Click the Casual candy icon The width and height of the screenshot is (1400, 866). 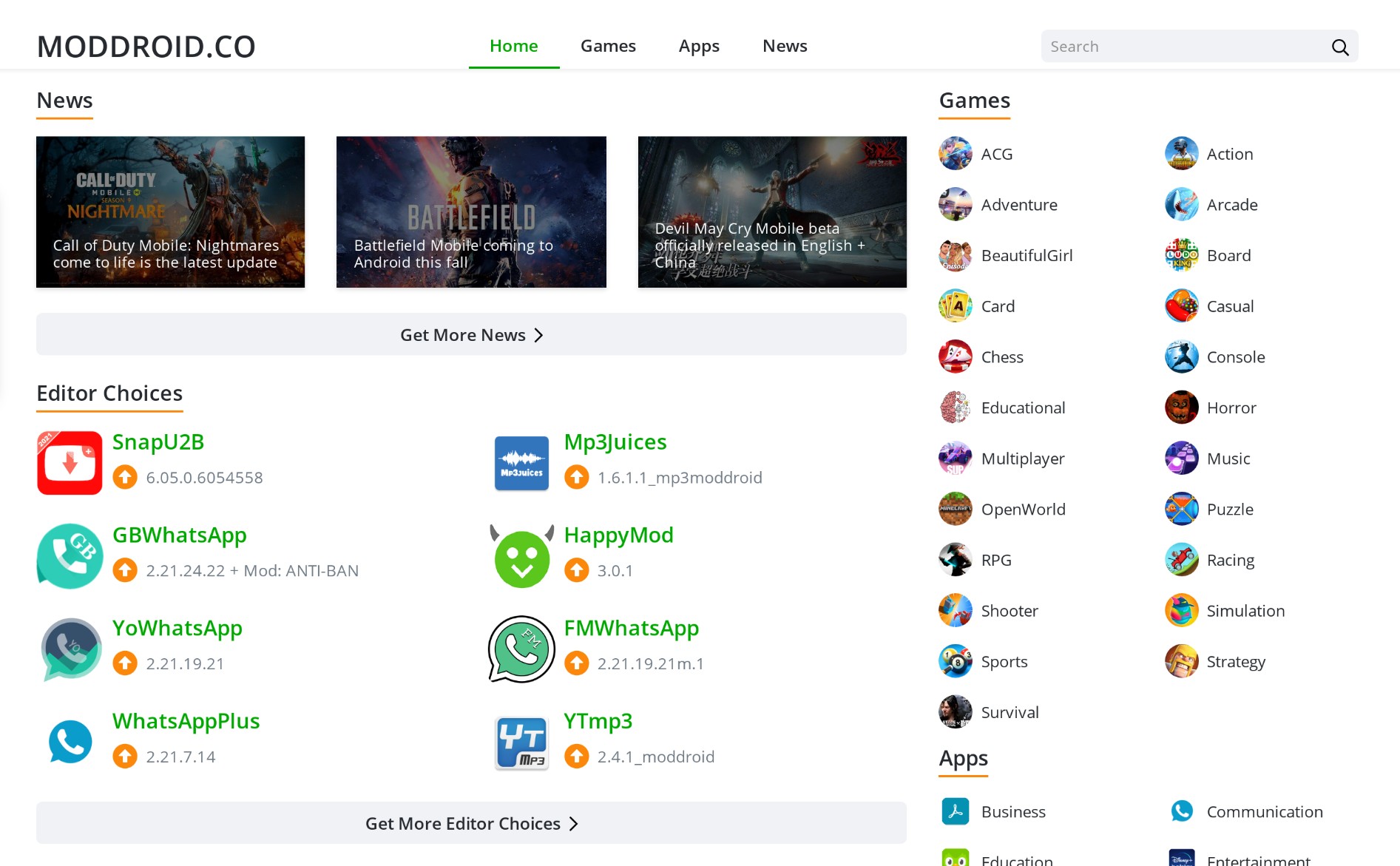(x=1181, y=306)
